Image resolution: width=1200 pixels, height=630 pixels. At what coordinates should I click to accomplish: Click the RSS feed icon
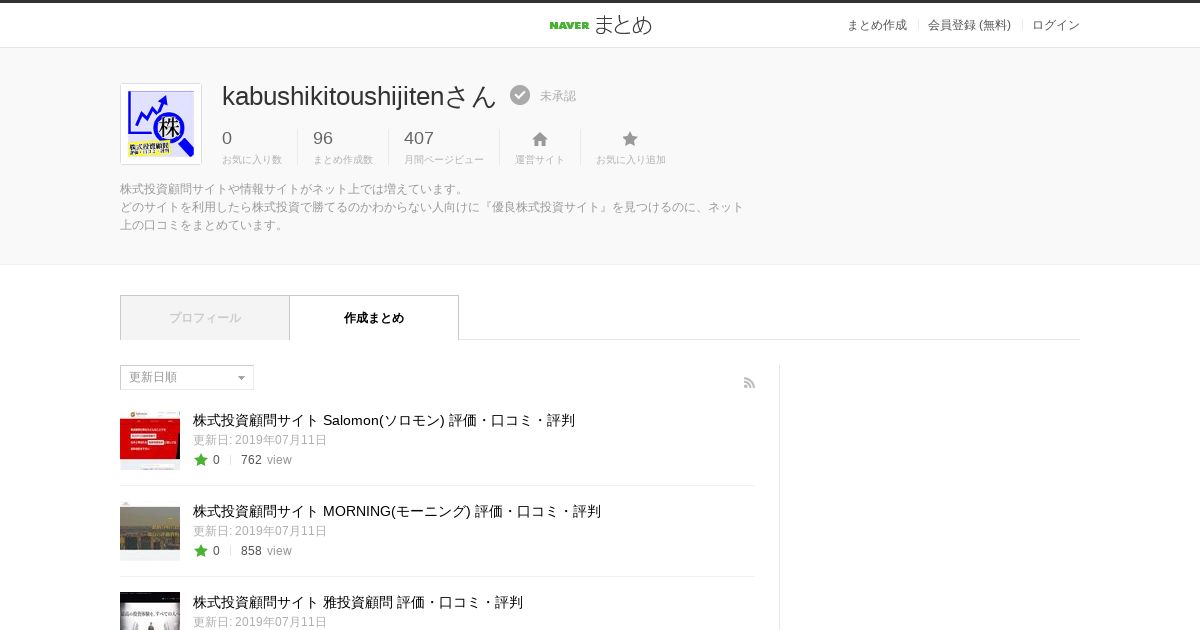(749, 383)
